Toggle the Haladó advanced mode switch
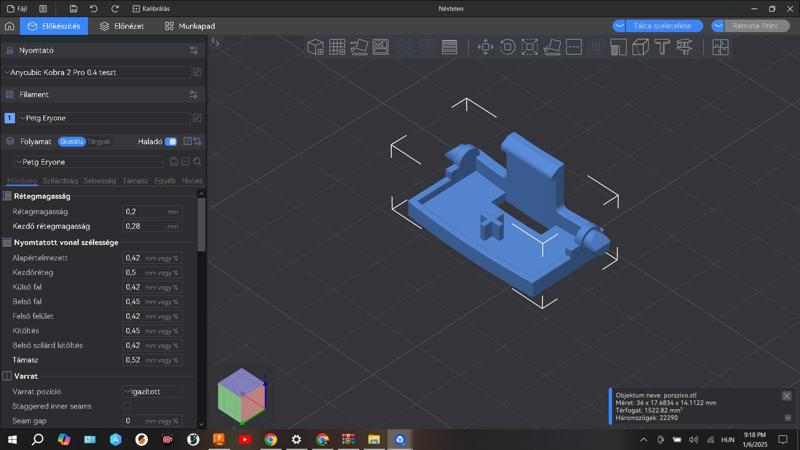 [x=171, y=141]
